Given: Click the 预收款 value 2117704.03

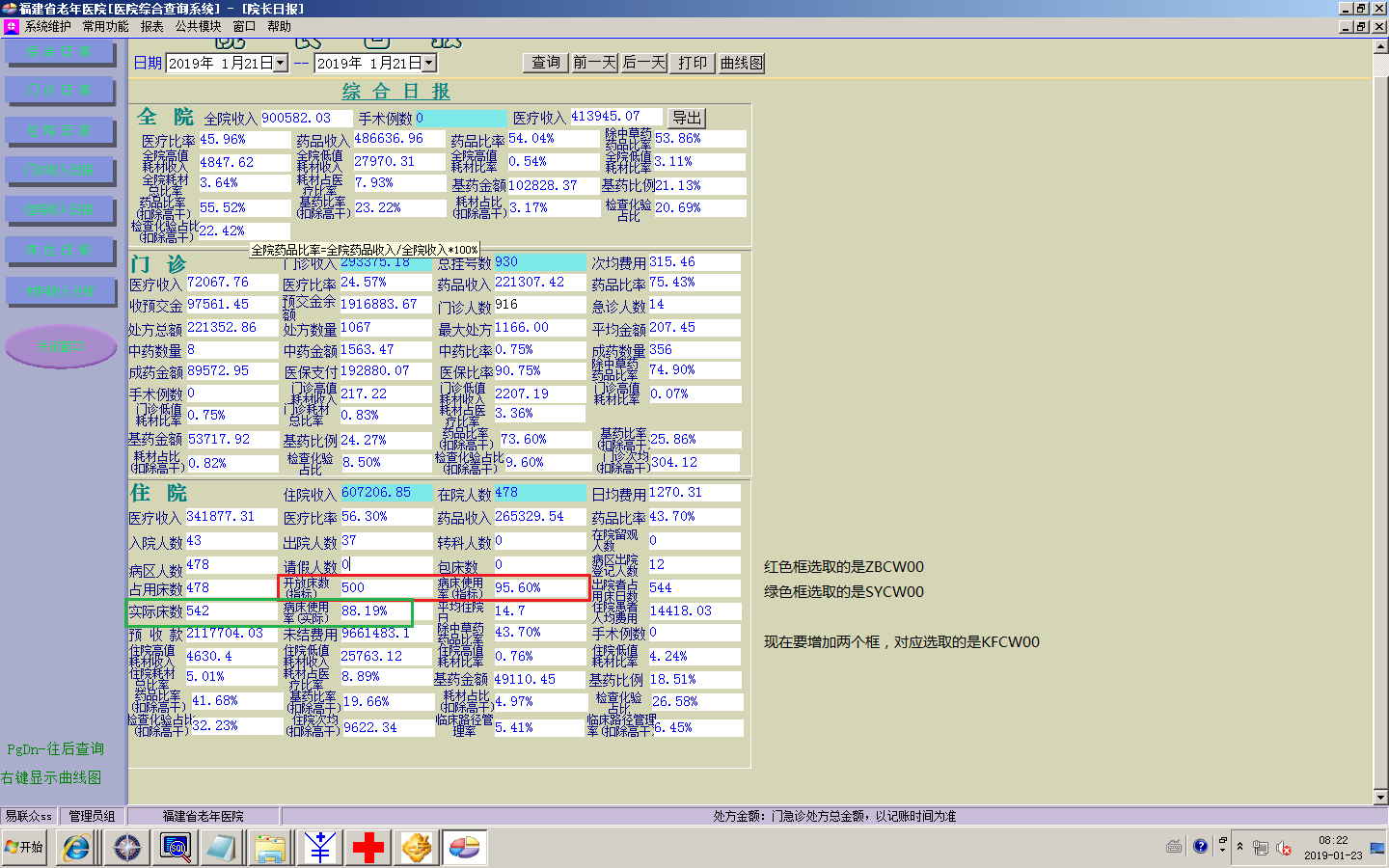Looking at the screenshot, I should pos(231,634).
